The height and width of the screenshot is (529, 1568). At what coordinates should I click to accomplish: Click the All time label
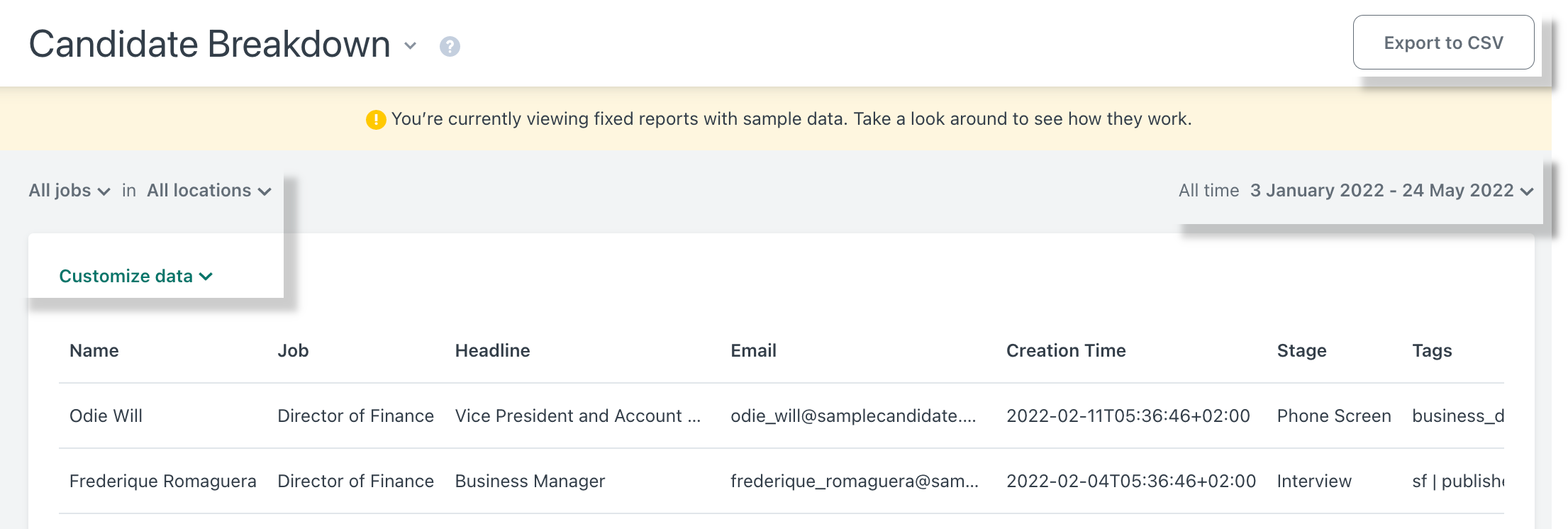1208,191
